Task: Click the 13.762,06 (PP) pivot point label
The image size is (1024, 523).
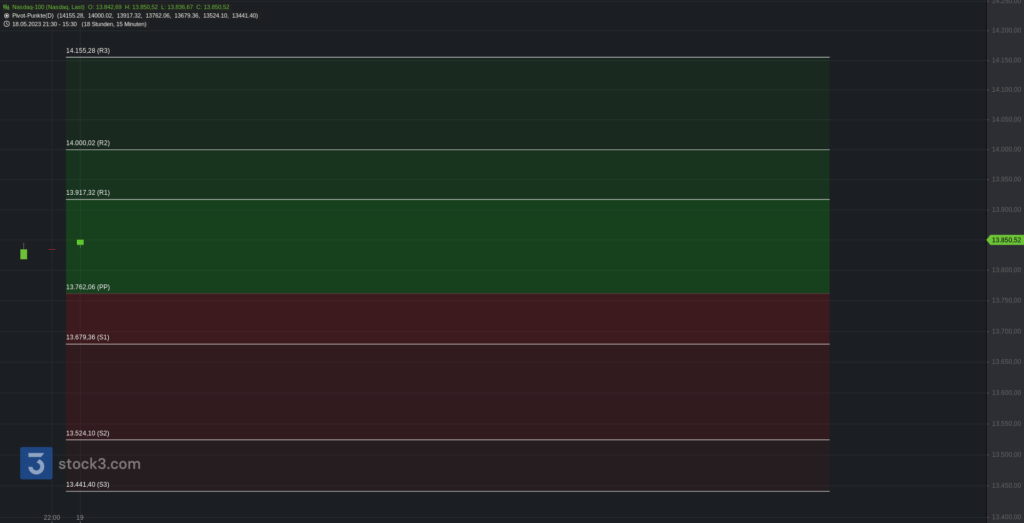Action: pyautogui.click(x=88, y=287)
